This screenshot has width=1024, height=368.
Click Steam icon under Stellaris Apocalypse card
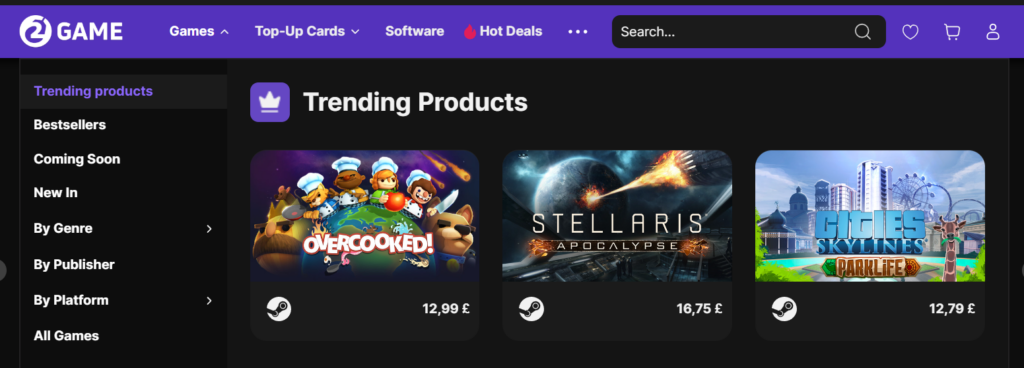coord(532,309)
